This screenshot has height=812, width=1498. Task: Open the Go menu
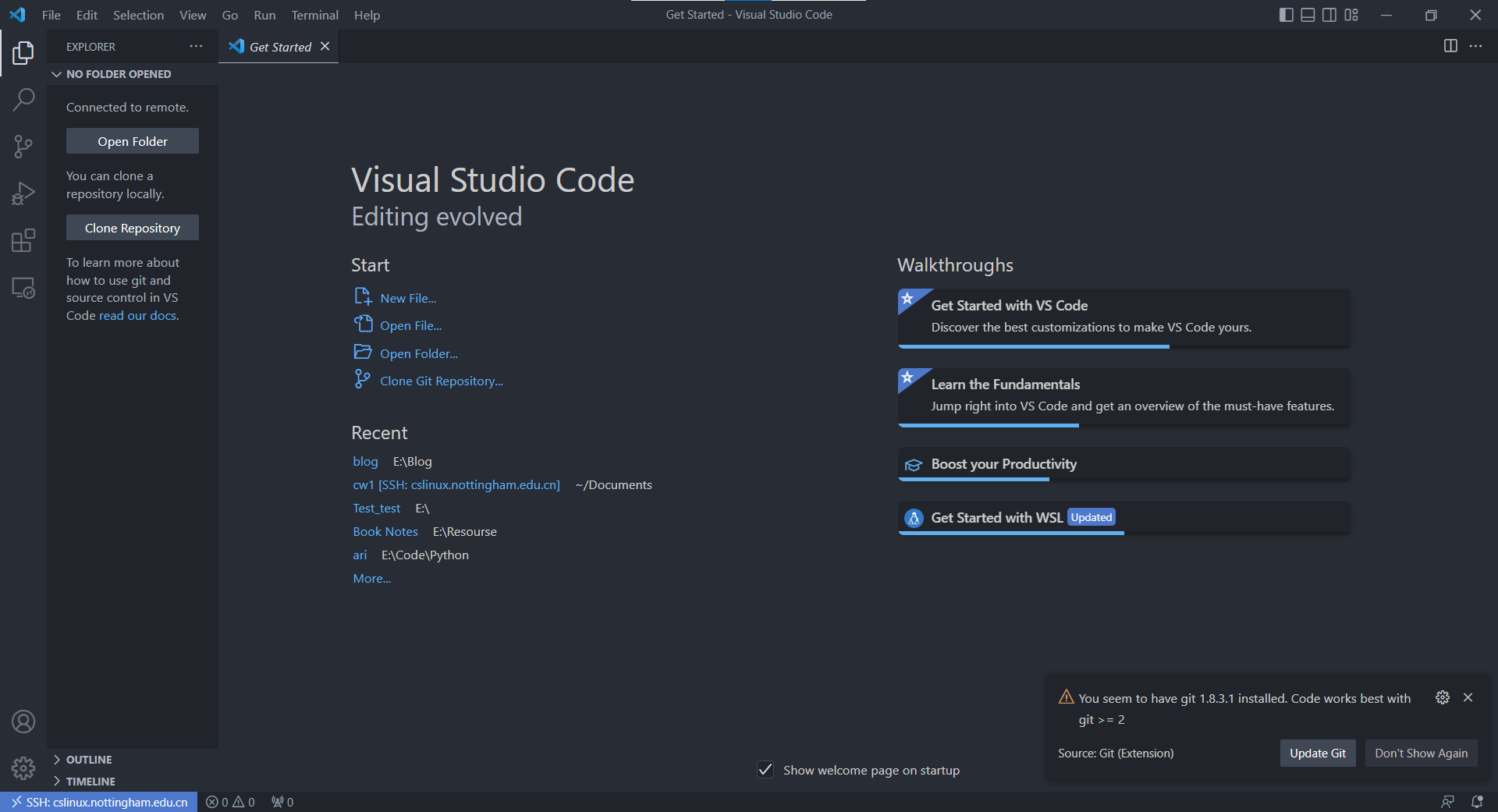(230, 15)
